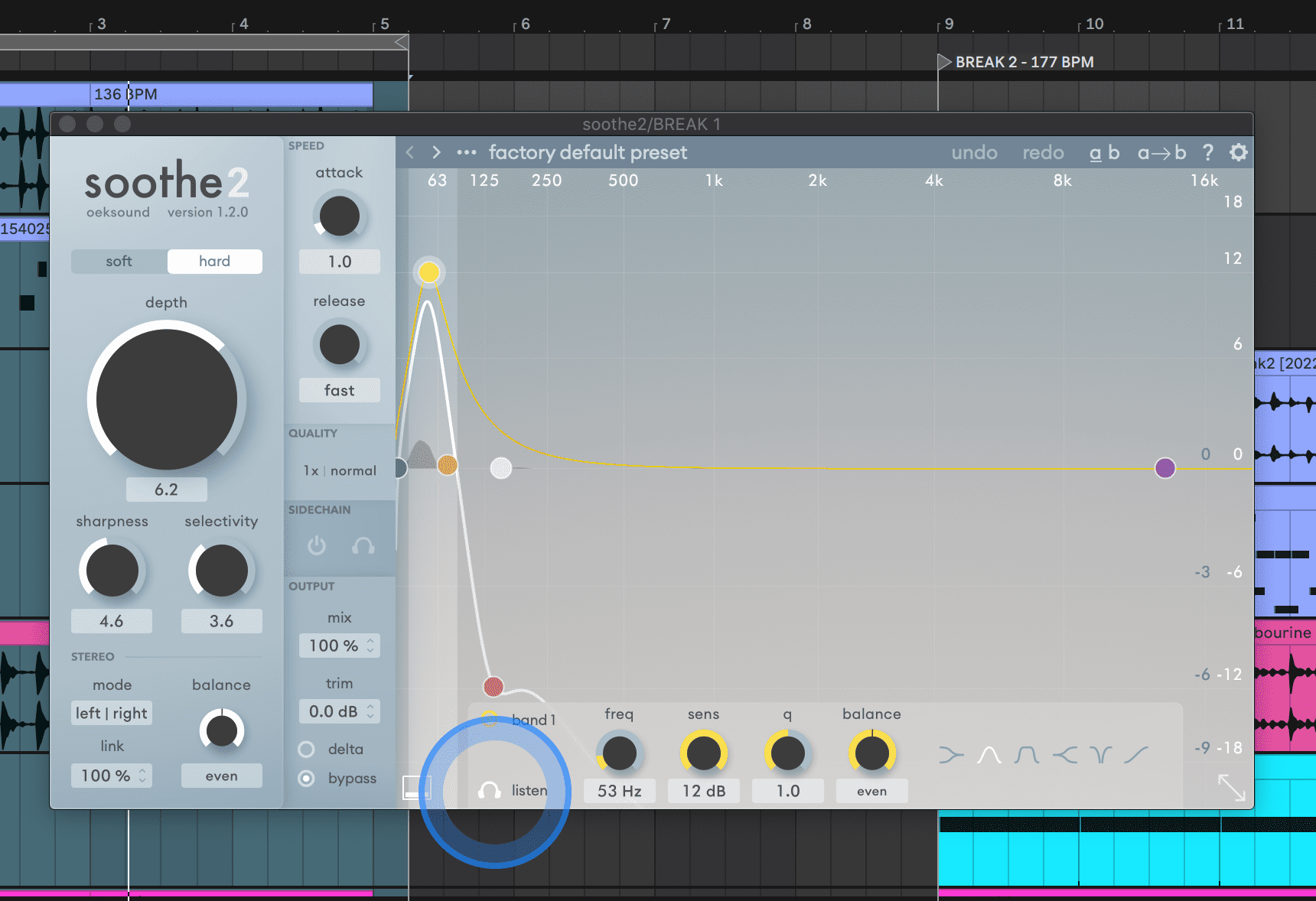Click bar 9 on the timeline ruler
This screenshot has width=1316, height=901.
tap(949, 24)
